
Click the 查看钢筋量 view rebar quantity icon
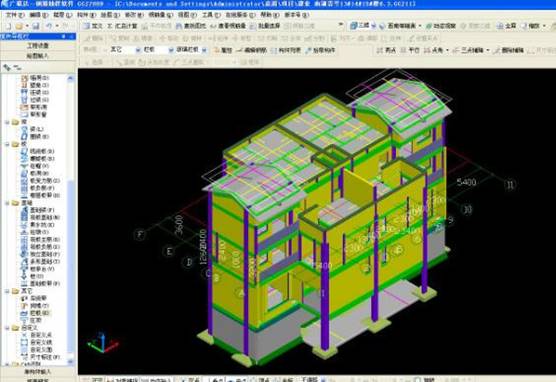(228, 26)
